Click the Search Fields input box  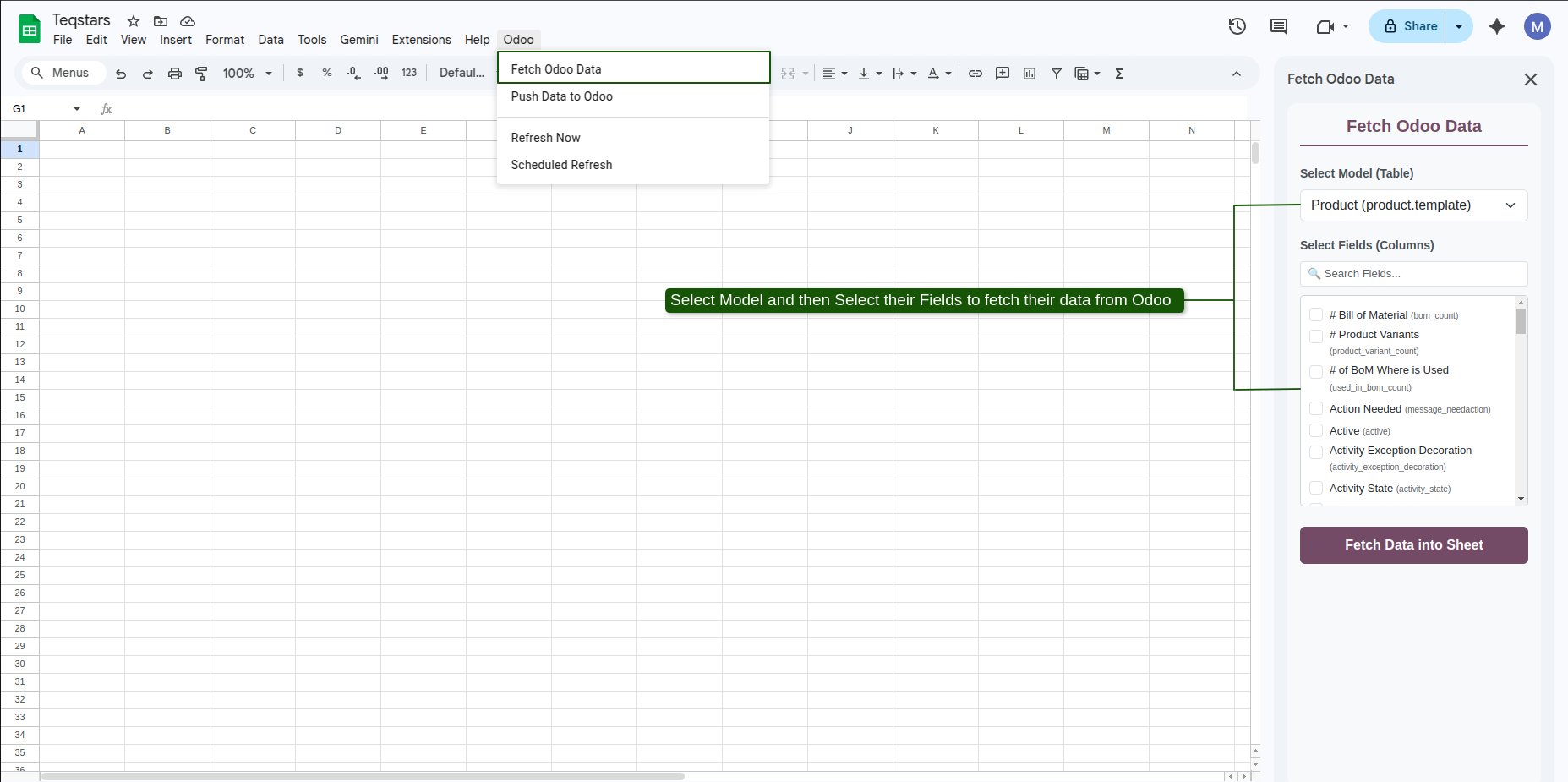pos(1413,274)
